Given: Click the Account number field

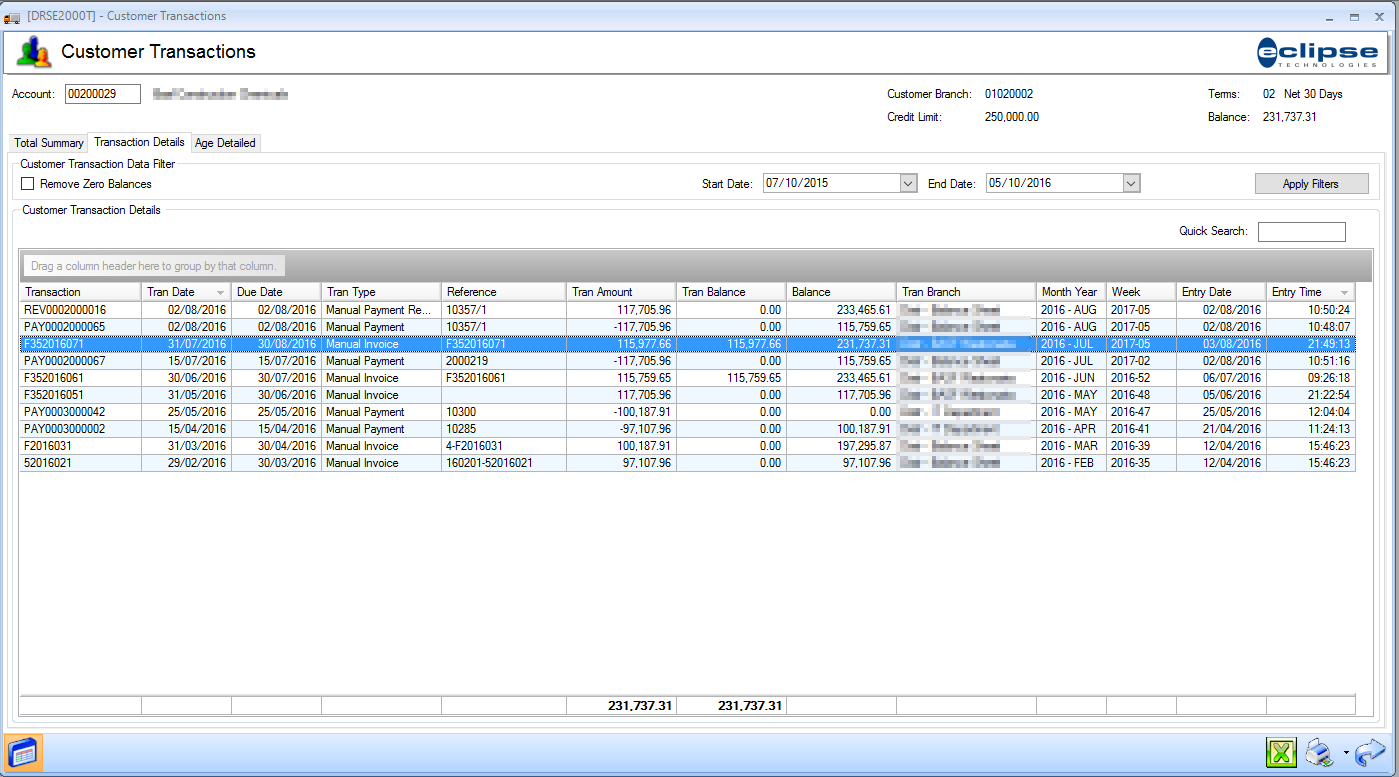Looking at the screenshot, I should coord(102,94).
